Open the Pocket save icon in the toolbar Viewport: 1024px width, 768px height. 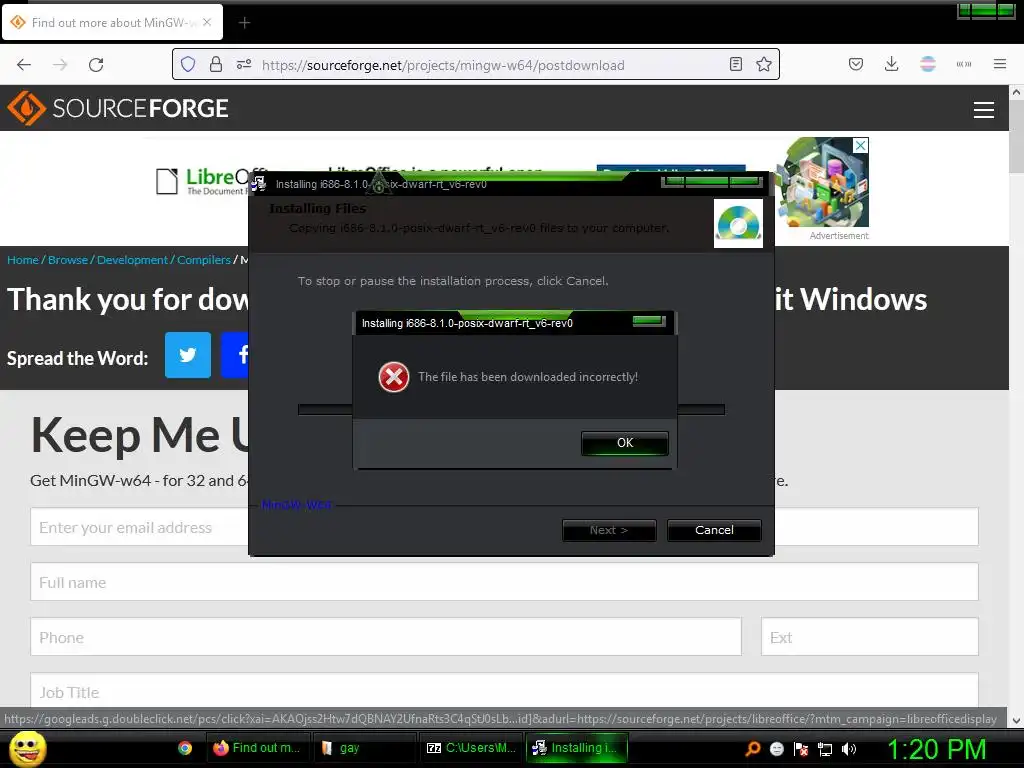coord(856,64)
